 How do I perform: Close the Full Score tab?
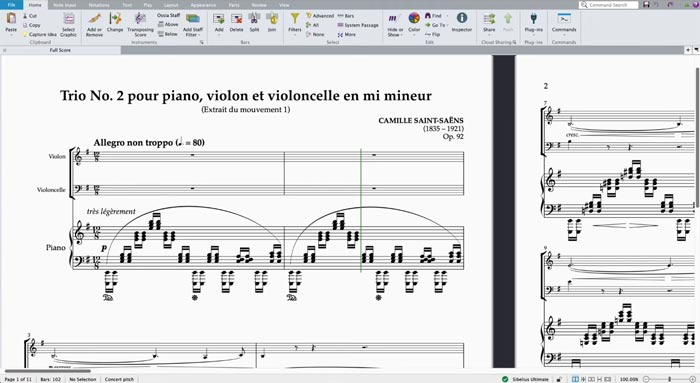(5, 50)
